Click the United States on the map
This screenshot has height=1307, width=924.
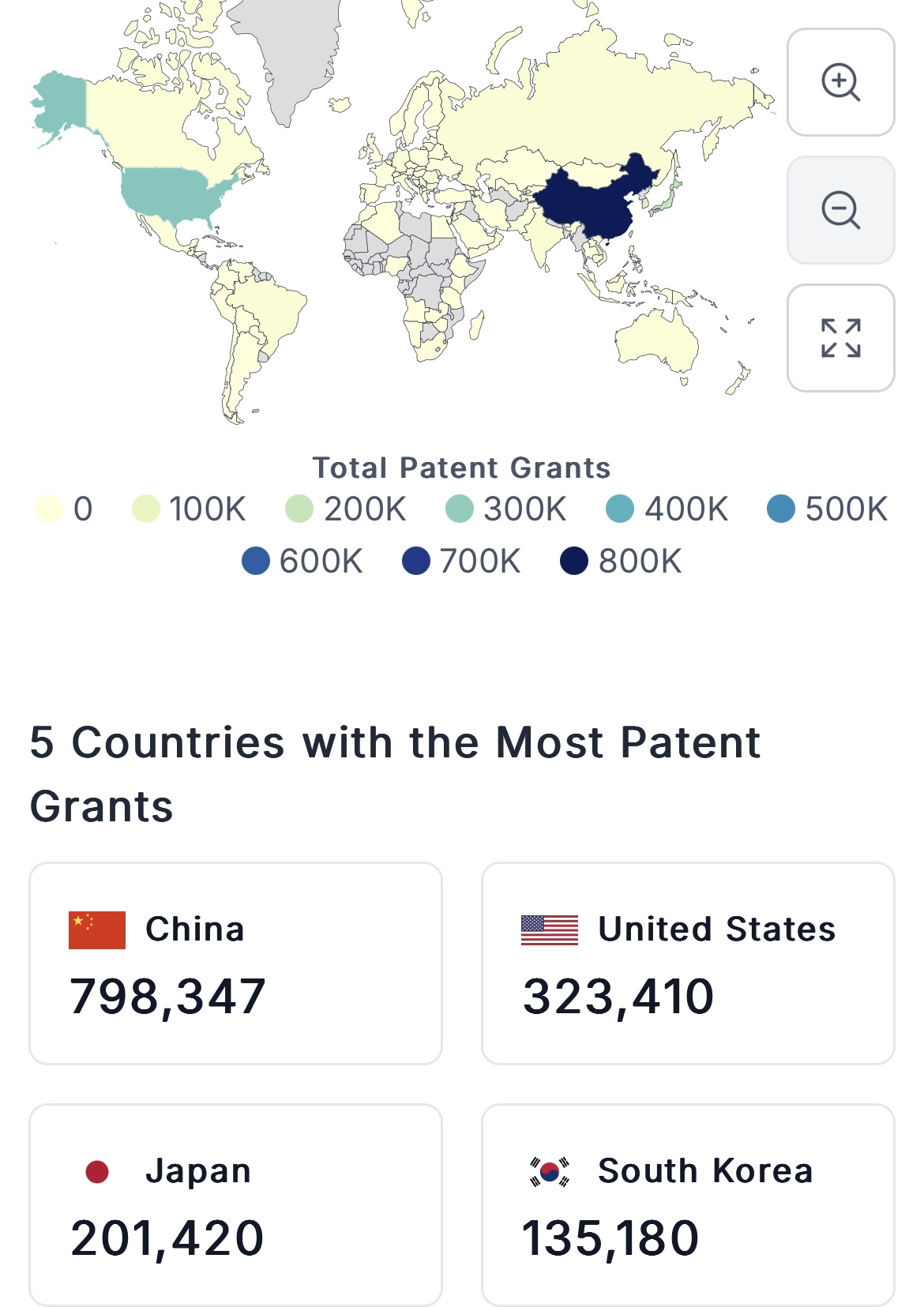point(170,193)
